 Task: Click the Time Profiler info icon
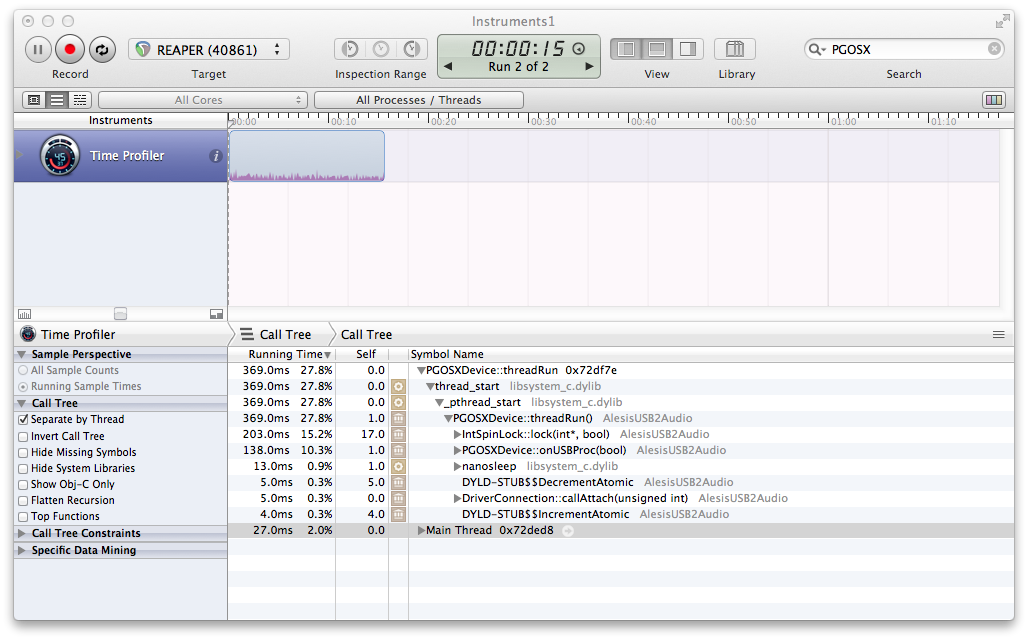pyautogui.click(x=215, y=156)
